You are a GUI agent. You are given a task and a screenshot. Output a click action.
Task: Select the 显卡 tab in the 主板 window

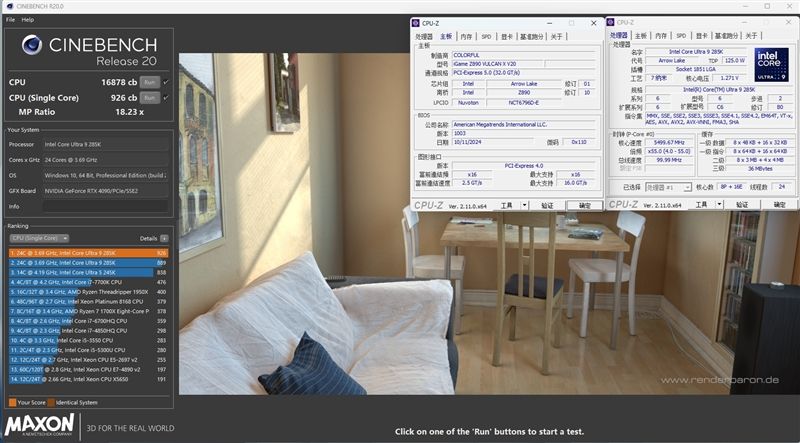[506, 37]
